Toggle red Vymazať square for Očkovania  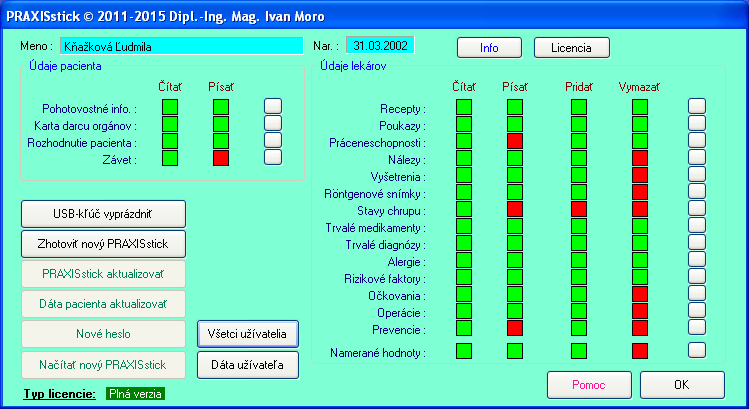point(640,294)
